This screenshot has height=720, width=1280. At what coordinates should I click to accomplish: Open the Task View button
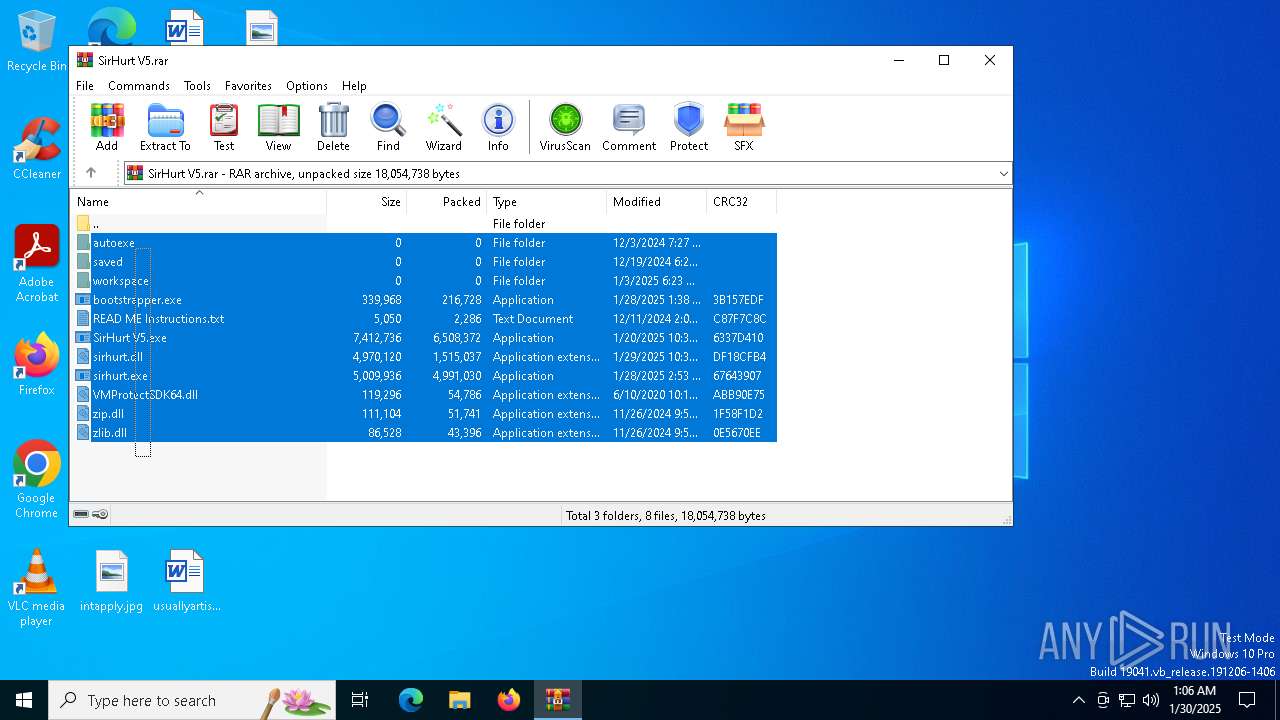pyautogui.click(x=360, y=700)
